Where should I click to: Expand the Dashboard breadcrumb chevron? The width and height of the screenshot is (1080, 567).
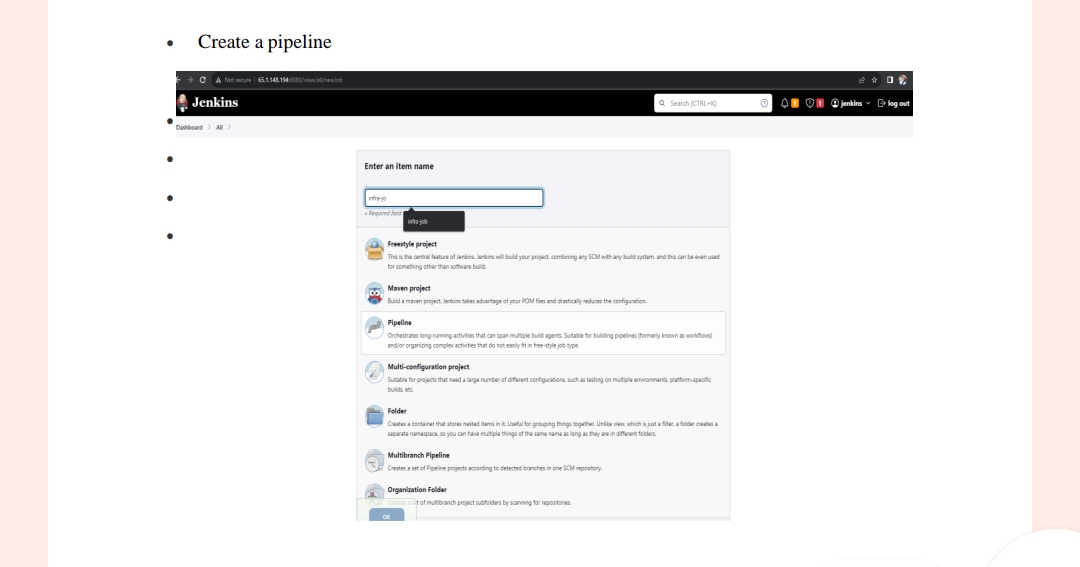tap(209, 127)
